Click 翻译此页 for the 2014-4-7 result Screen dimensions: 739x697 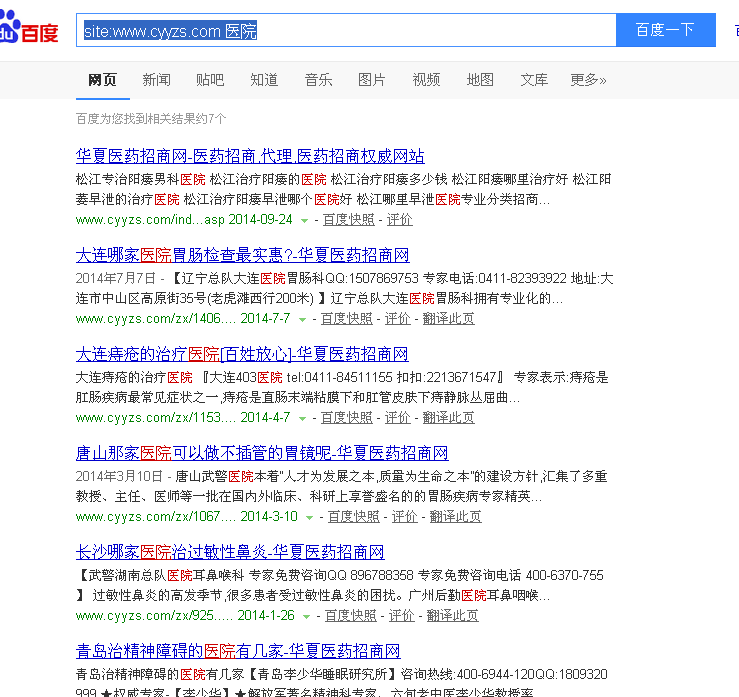(449, 418)
